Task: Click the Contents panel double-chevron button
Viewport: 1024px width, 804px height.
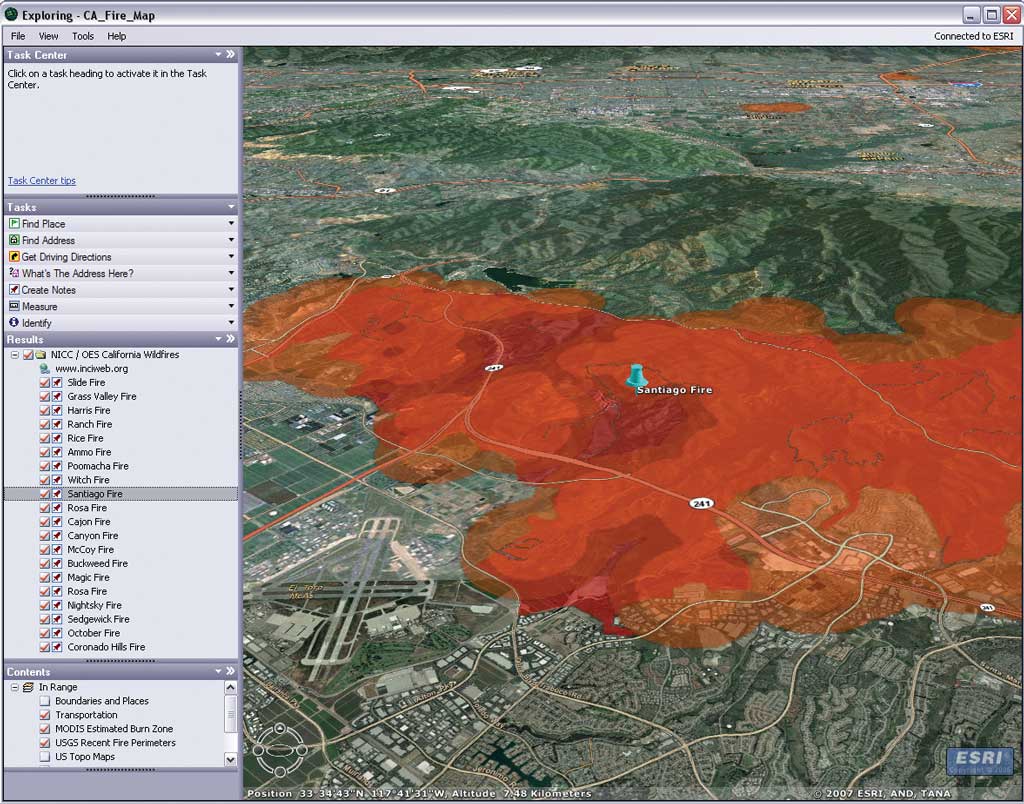Action: click(x=230, y=671)
